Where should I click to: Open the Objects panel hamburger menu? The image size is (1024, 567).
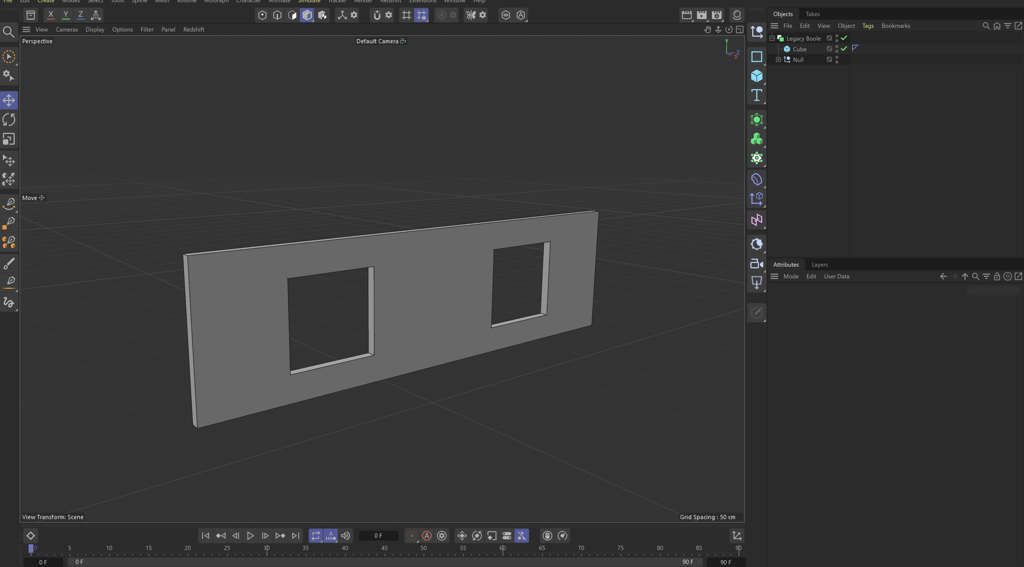[774, 26]
